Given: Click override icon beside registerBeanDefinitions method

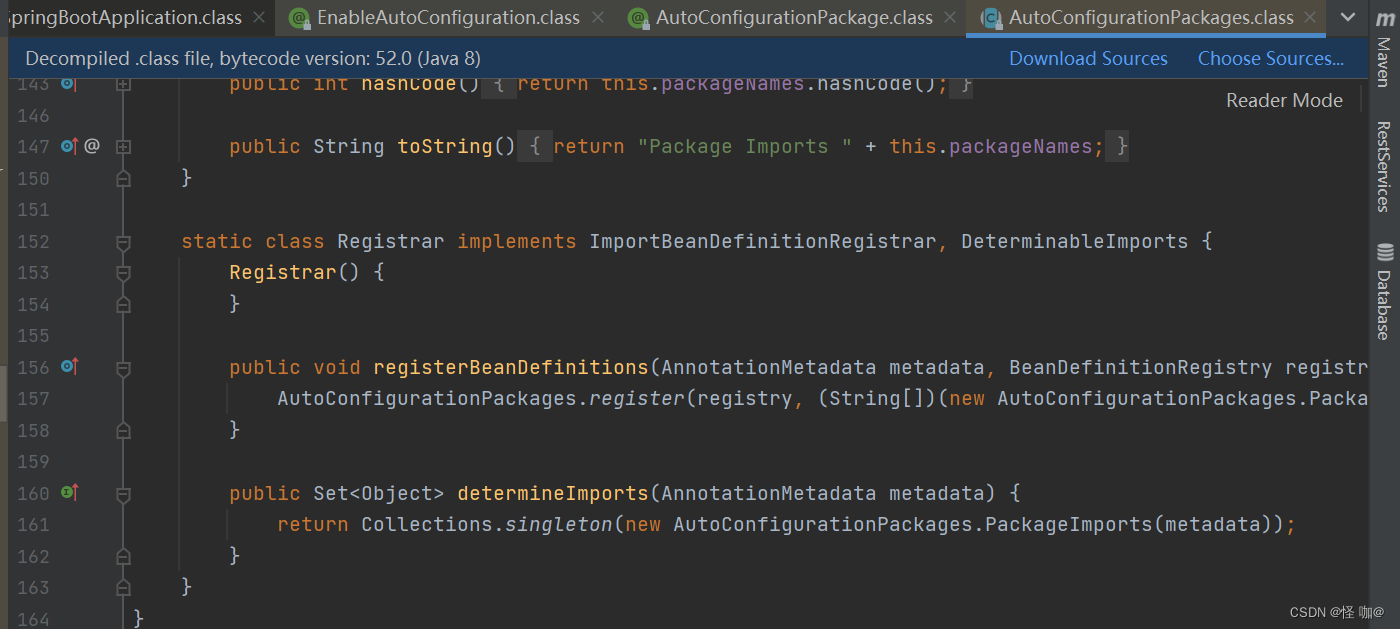Looking at the screenshot, I should point(69,367).
